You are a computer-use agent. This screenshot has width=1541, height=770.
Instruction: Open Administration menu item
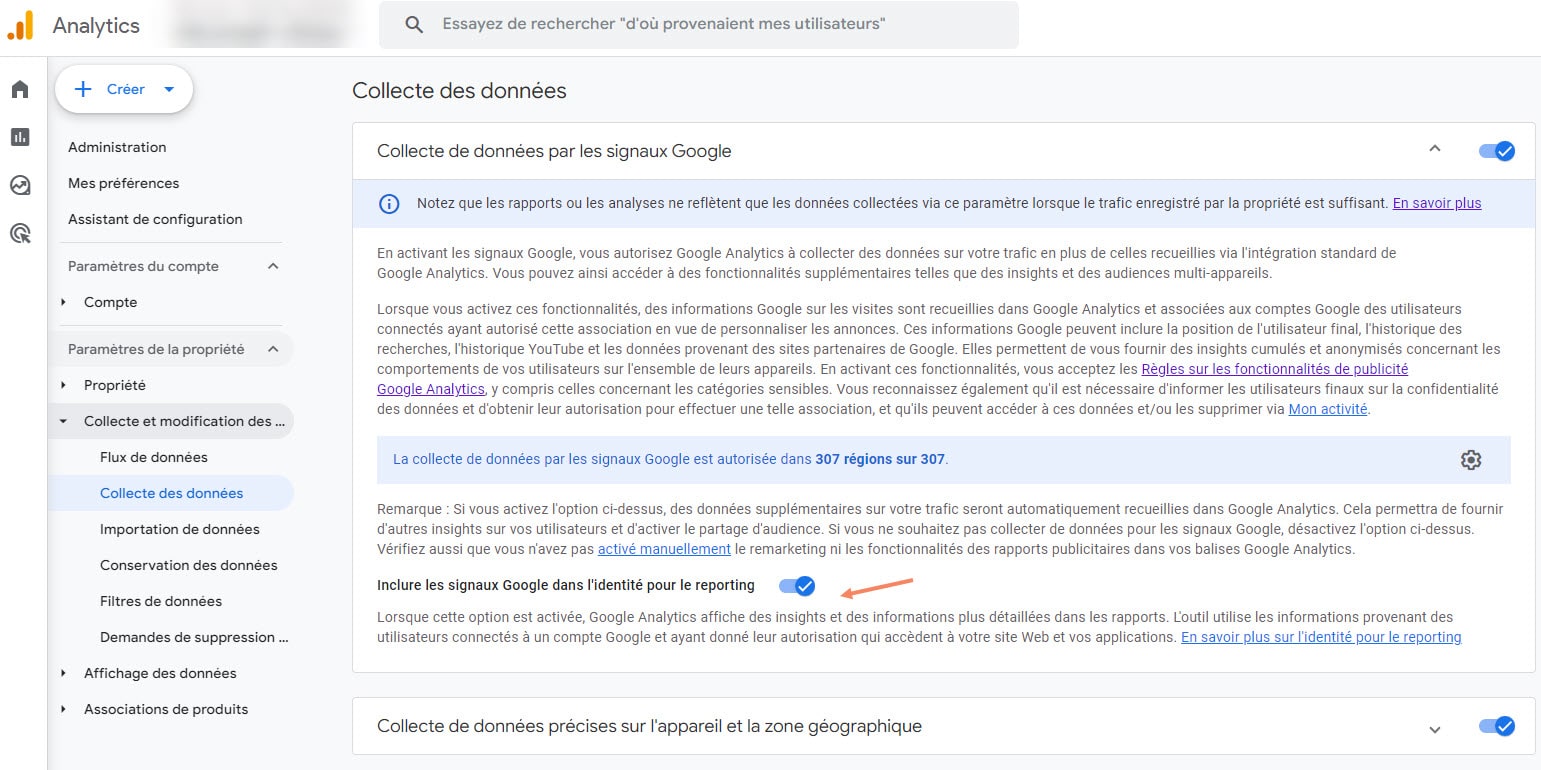coord(117,147)
